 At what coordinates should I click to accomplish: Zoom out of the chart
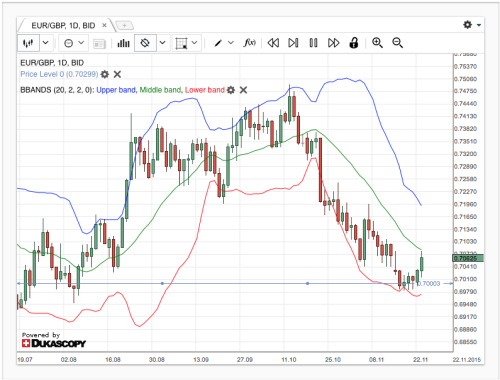[x=397, y=43]
